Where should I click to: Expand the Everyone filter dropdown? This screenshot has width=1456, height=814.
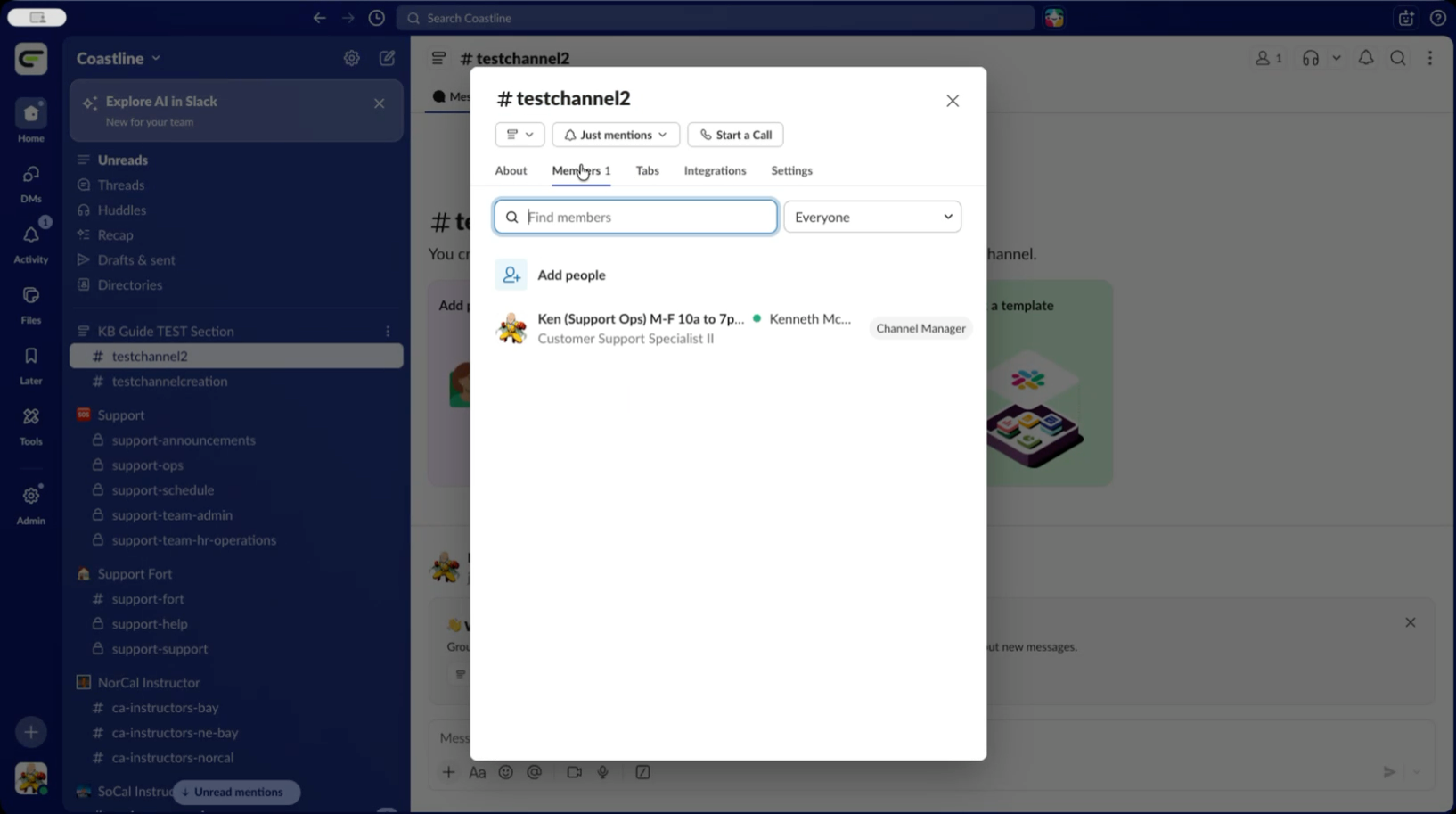point(871,217)
